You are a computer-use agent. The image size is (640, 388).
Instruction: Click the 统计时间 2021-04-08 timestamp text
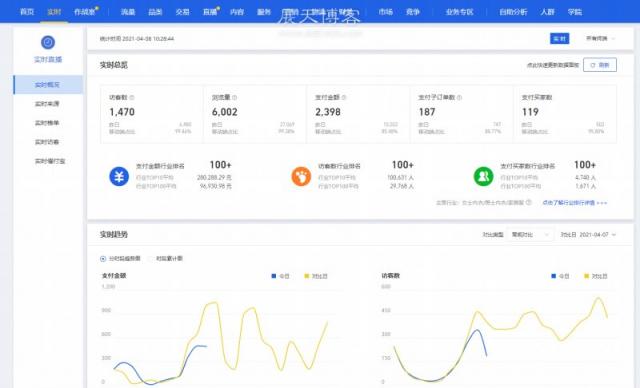click(x=137, y=39)
